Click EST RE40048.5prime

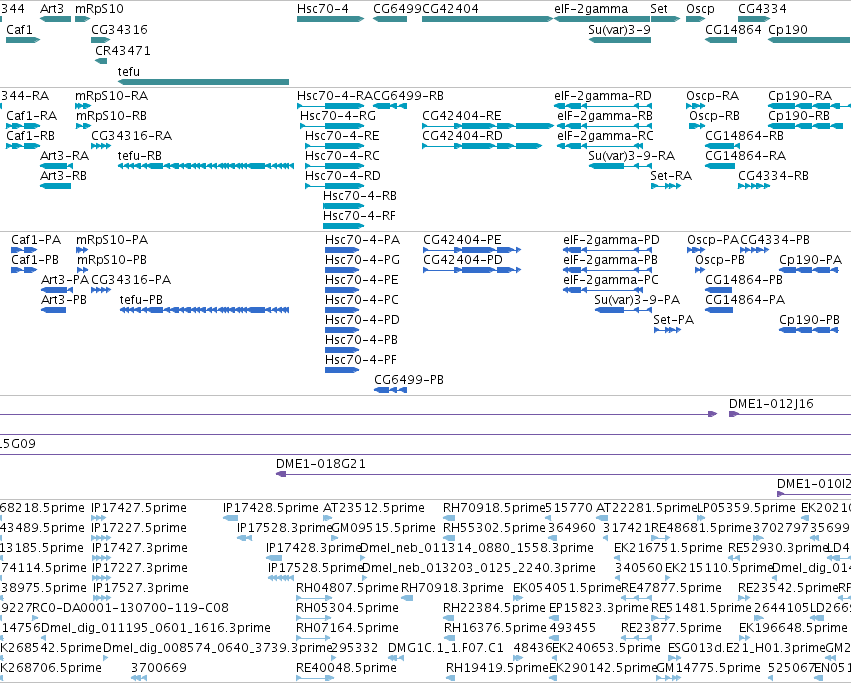(315, 678)
